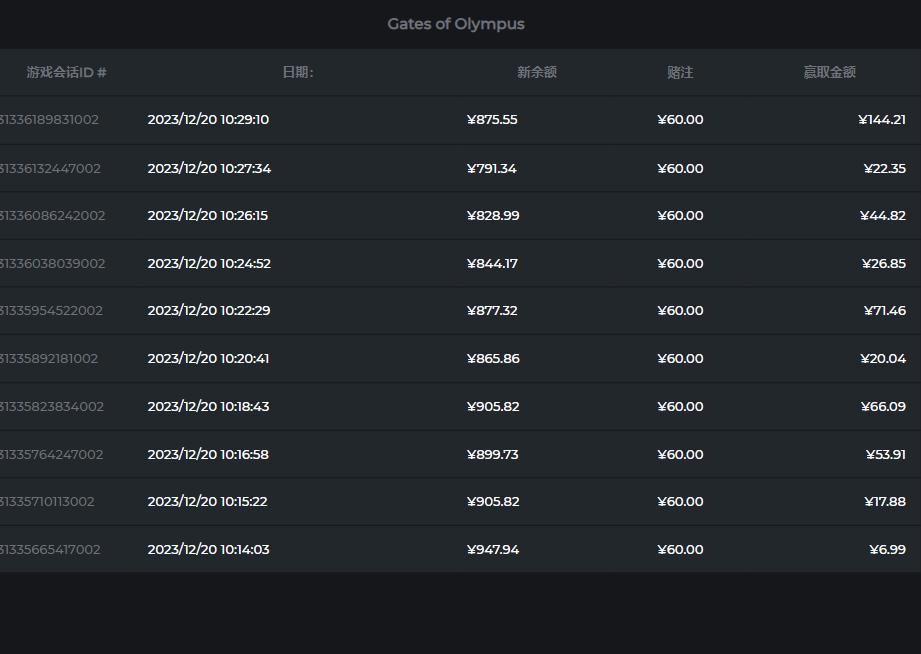Viewport: 921px width, 654px height.
Task: Select balance value ¥791.34
Action: point(492,169)
